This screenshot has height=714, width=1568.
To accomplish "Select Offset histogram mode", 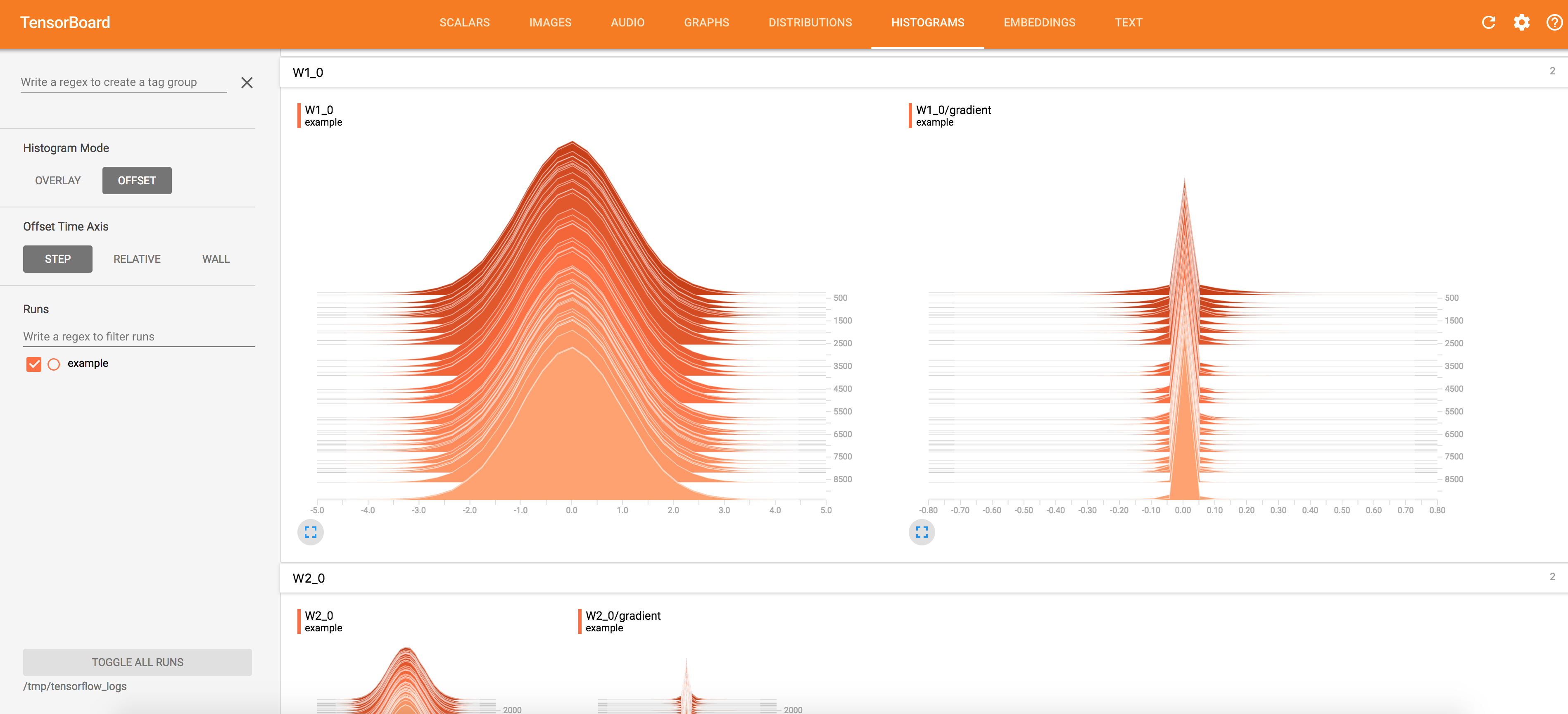I will 136,181.
